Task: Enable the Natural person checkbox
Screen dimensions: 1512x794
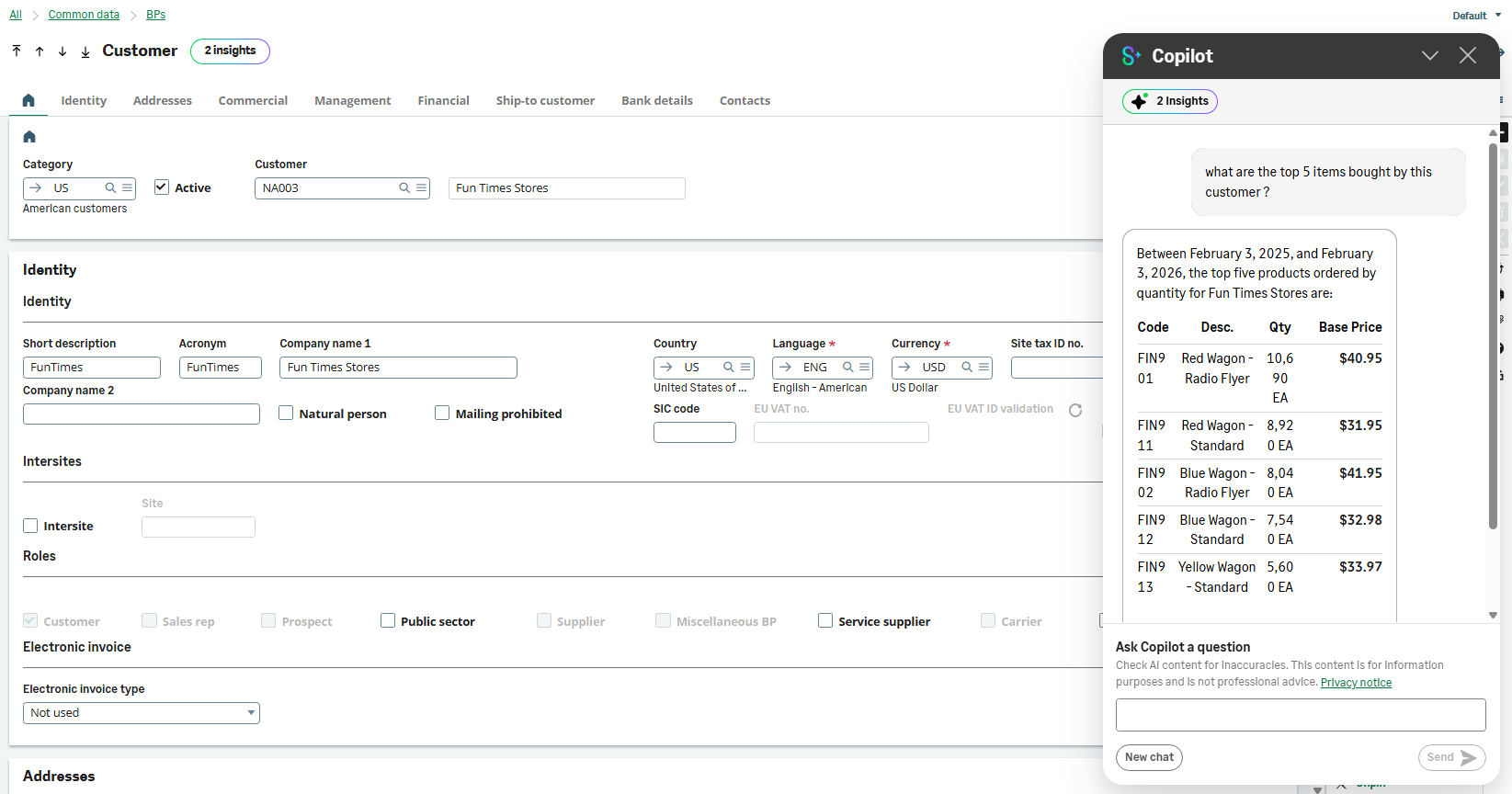Action: (286, 414)
